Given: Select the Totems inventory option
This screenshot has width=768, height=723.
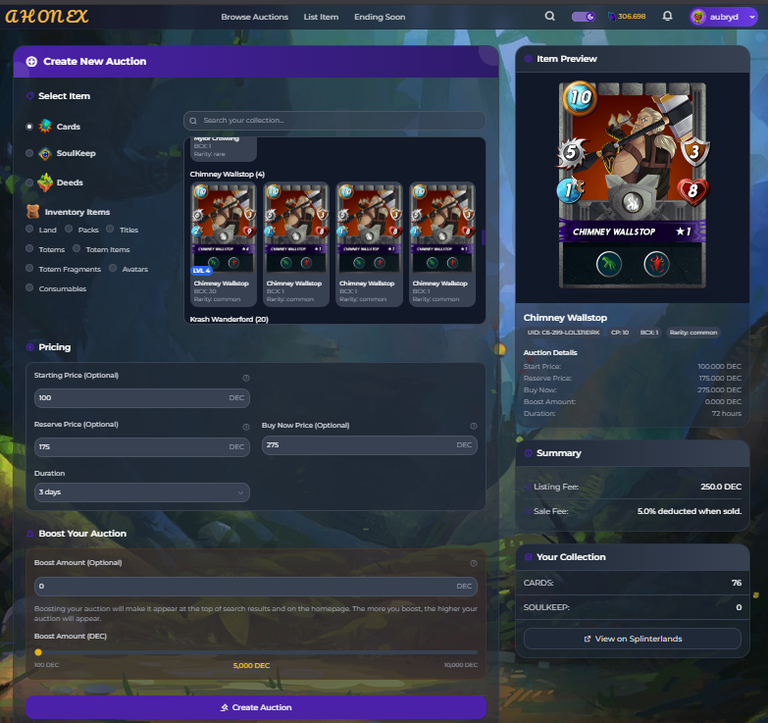Looking at the screenshot, I should [29, 248].
